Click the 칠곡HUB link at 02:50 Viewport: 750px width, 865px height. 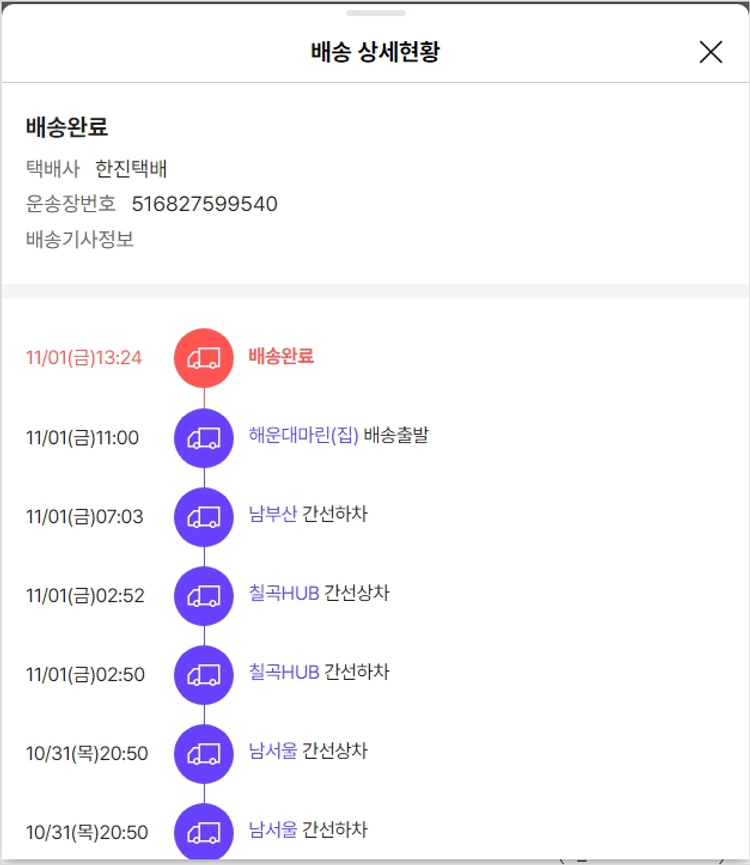[x=284, y=673]
